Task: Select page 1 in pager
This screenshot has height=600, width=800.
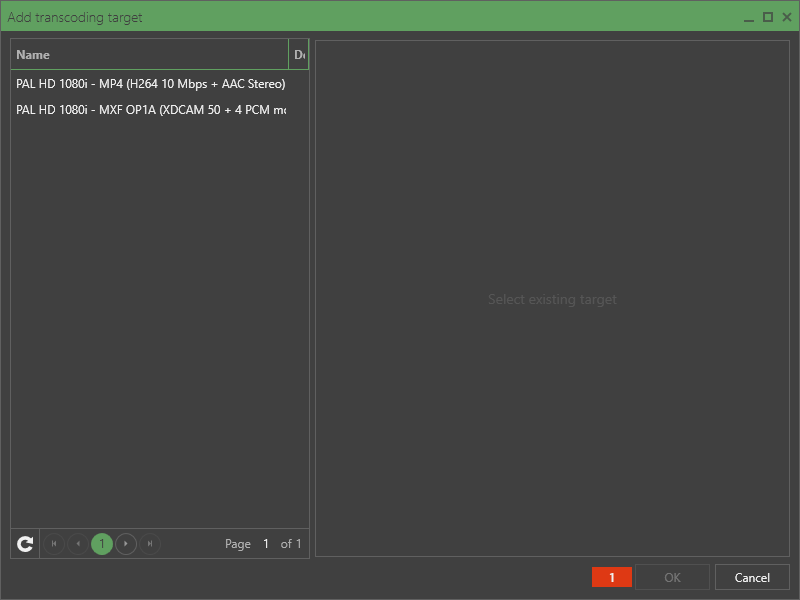Action: pyautogui.click(x=102, y=544)
